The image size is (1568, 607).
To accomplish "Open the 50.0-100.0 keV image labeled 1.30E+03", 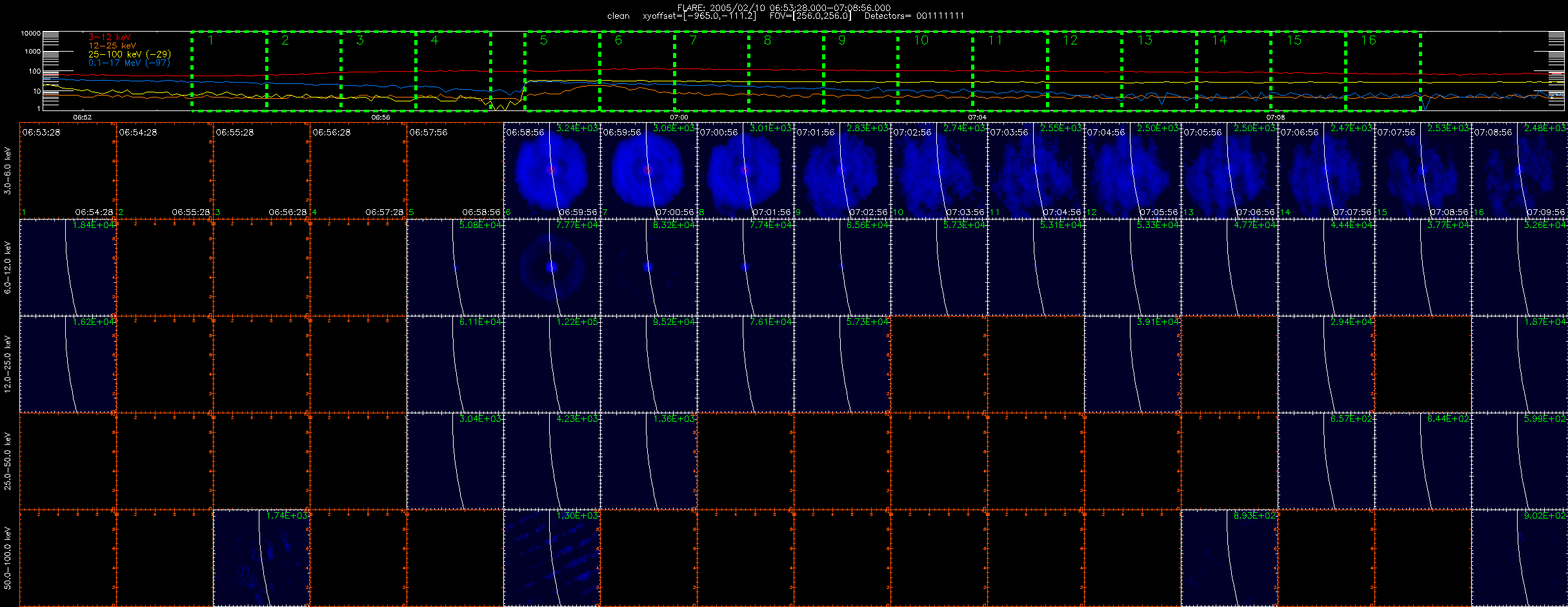I will [x=552, y=558].
